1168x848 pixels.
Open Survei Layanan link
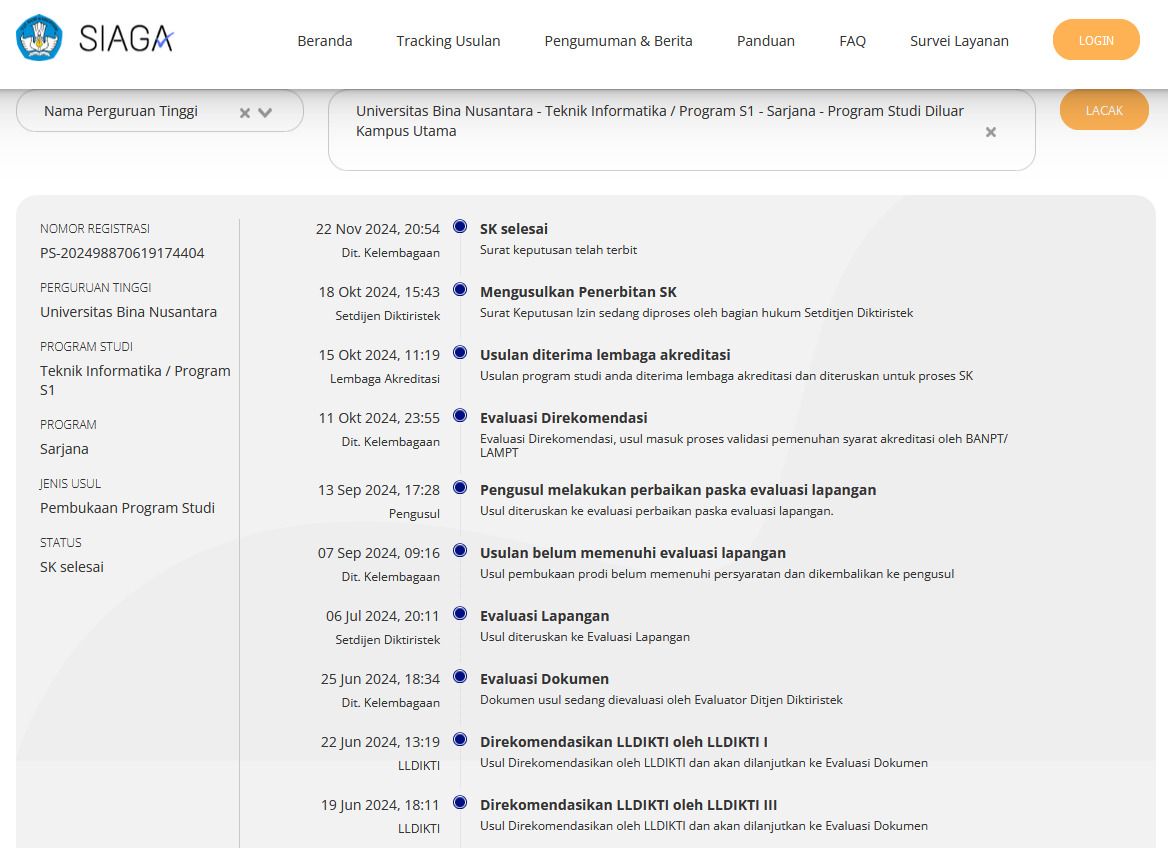959,41
